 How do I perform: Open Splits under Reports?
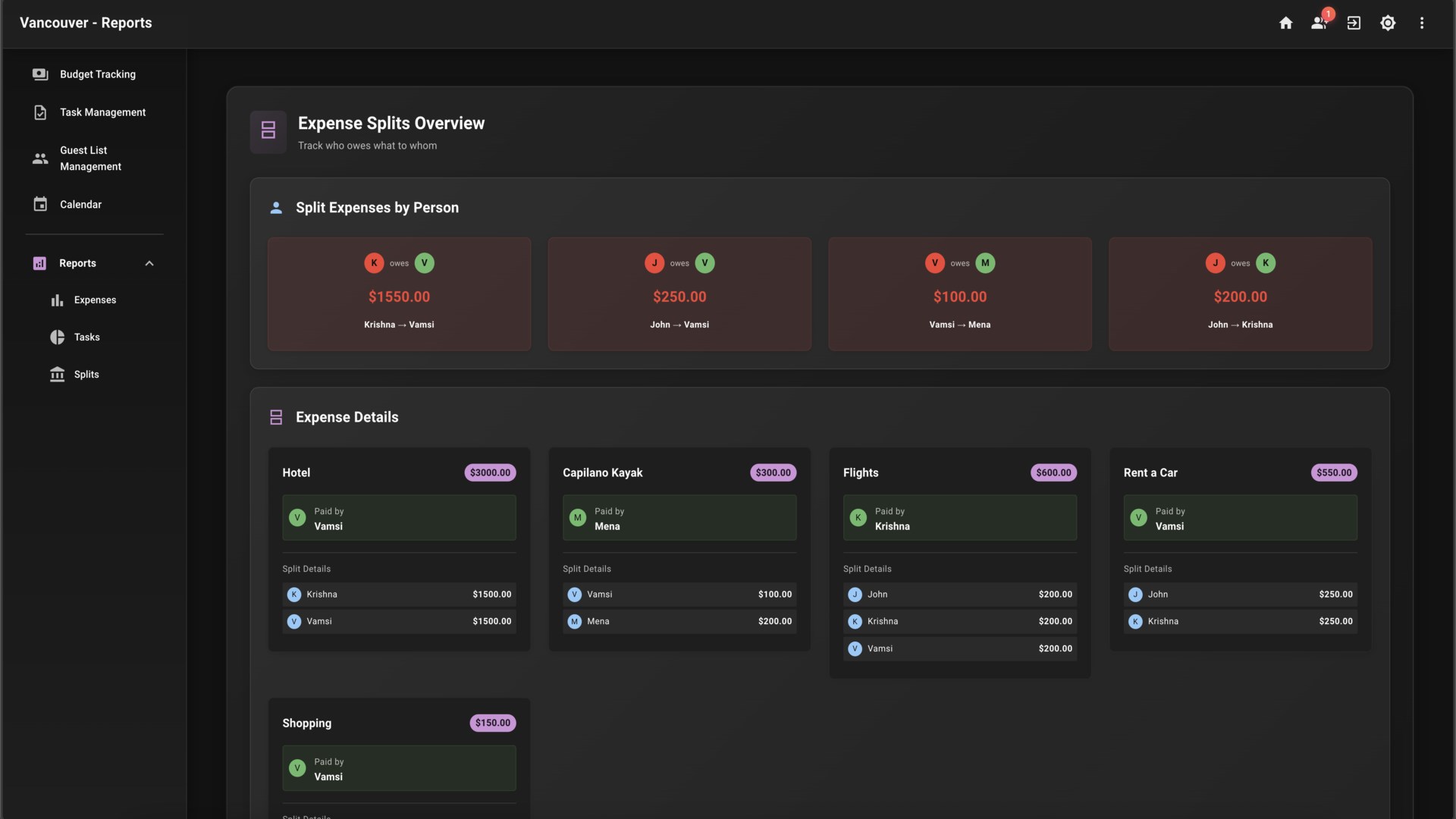click(x=86, y=375)
